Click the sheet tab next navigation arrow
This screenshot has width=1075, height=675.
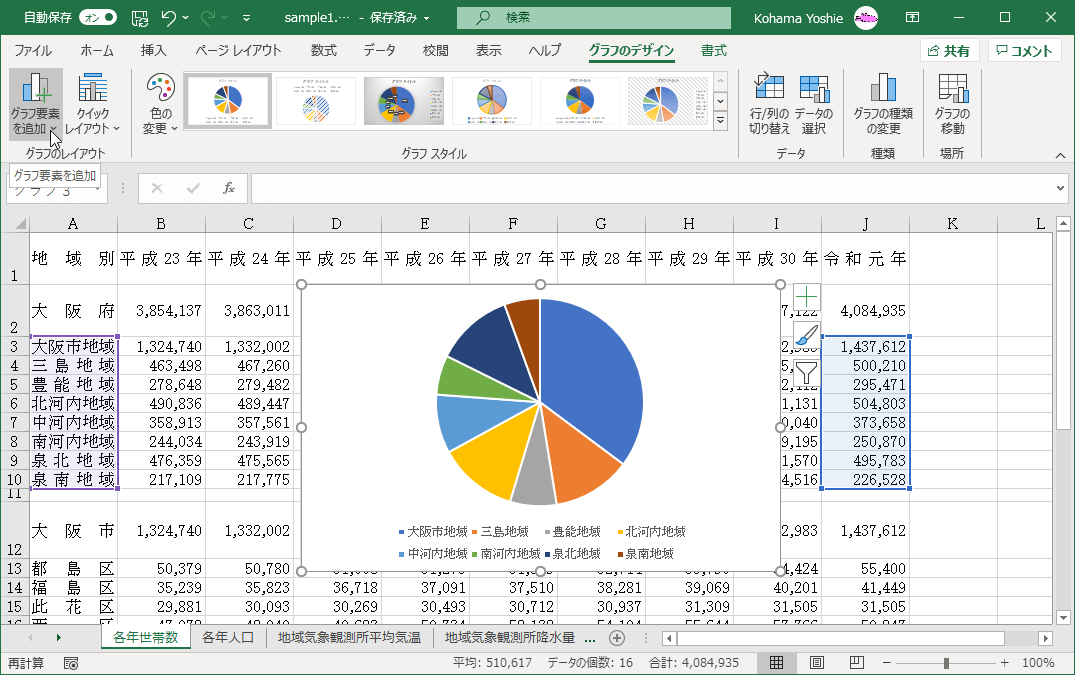tap(58, 638)
